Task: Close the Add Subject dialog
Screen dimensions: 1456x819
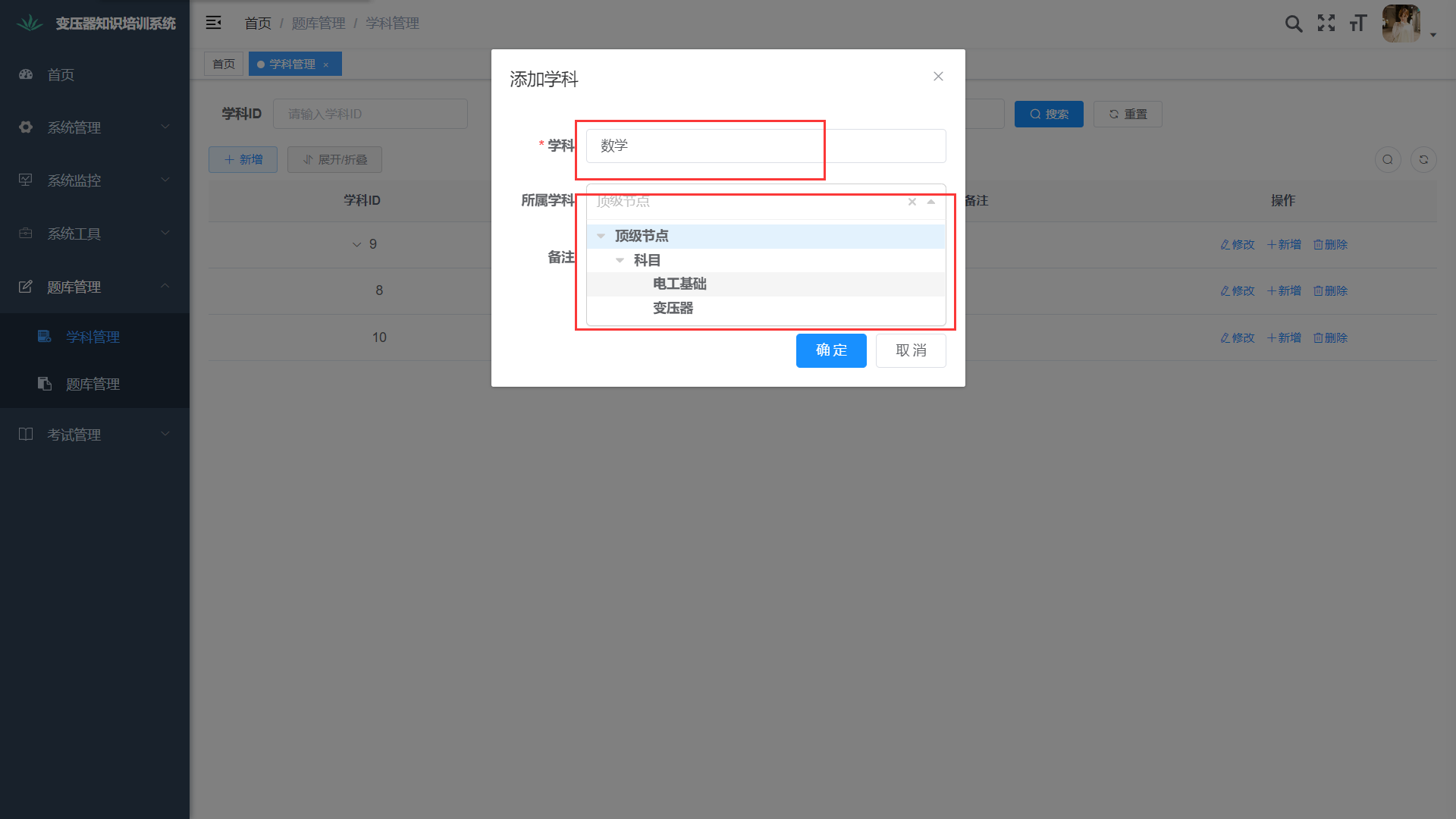Action: click(x=938, y=77)
